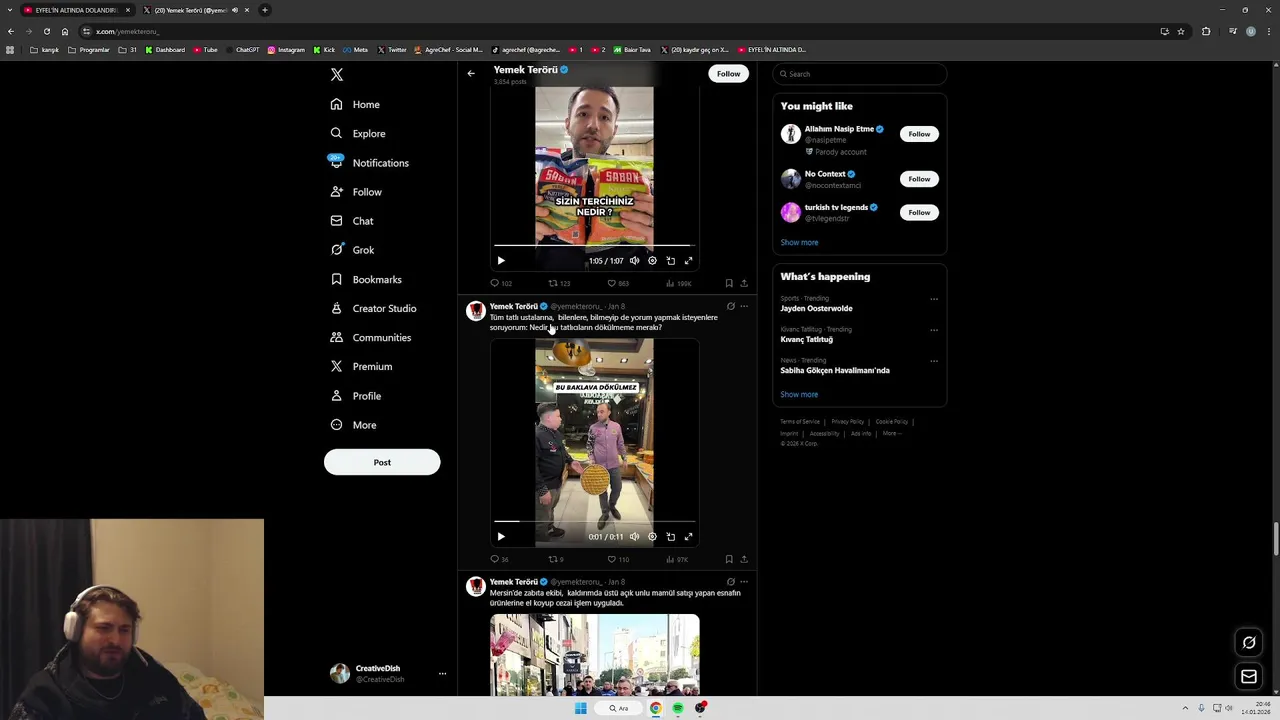Repost the post with 9 reposts
This screenshot has width=1280, height=720.
pyautogui.click(x=552, y=559)
